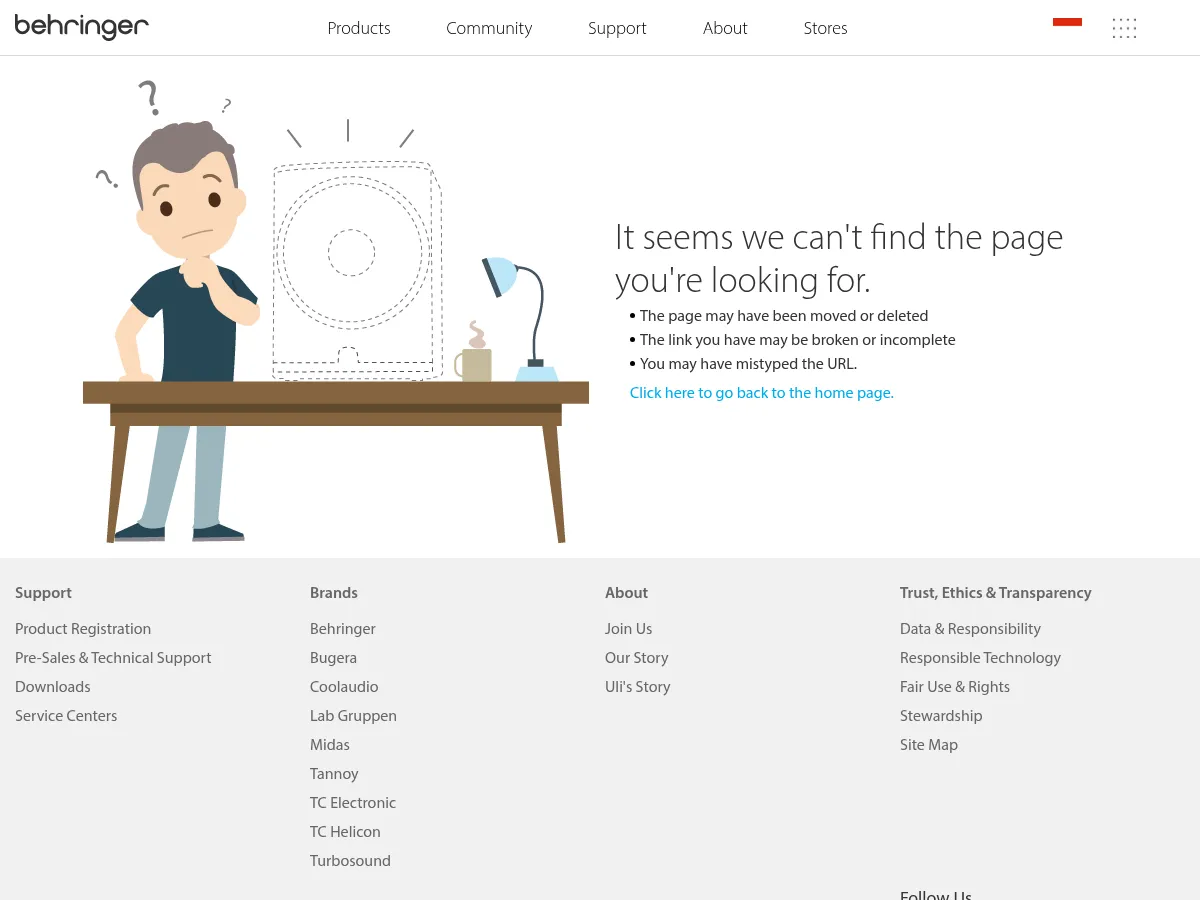Select the Midas brand link
This screenshot has width=1200, height=900.
tap(330, 745)
